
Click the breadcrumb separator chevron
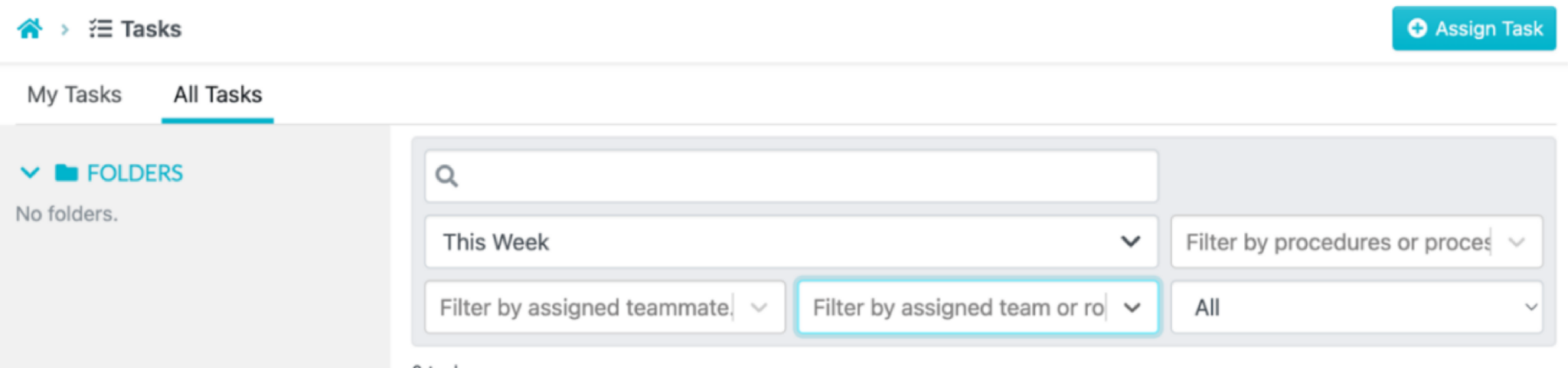coord(65,29)
